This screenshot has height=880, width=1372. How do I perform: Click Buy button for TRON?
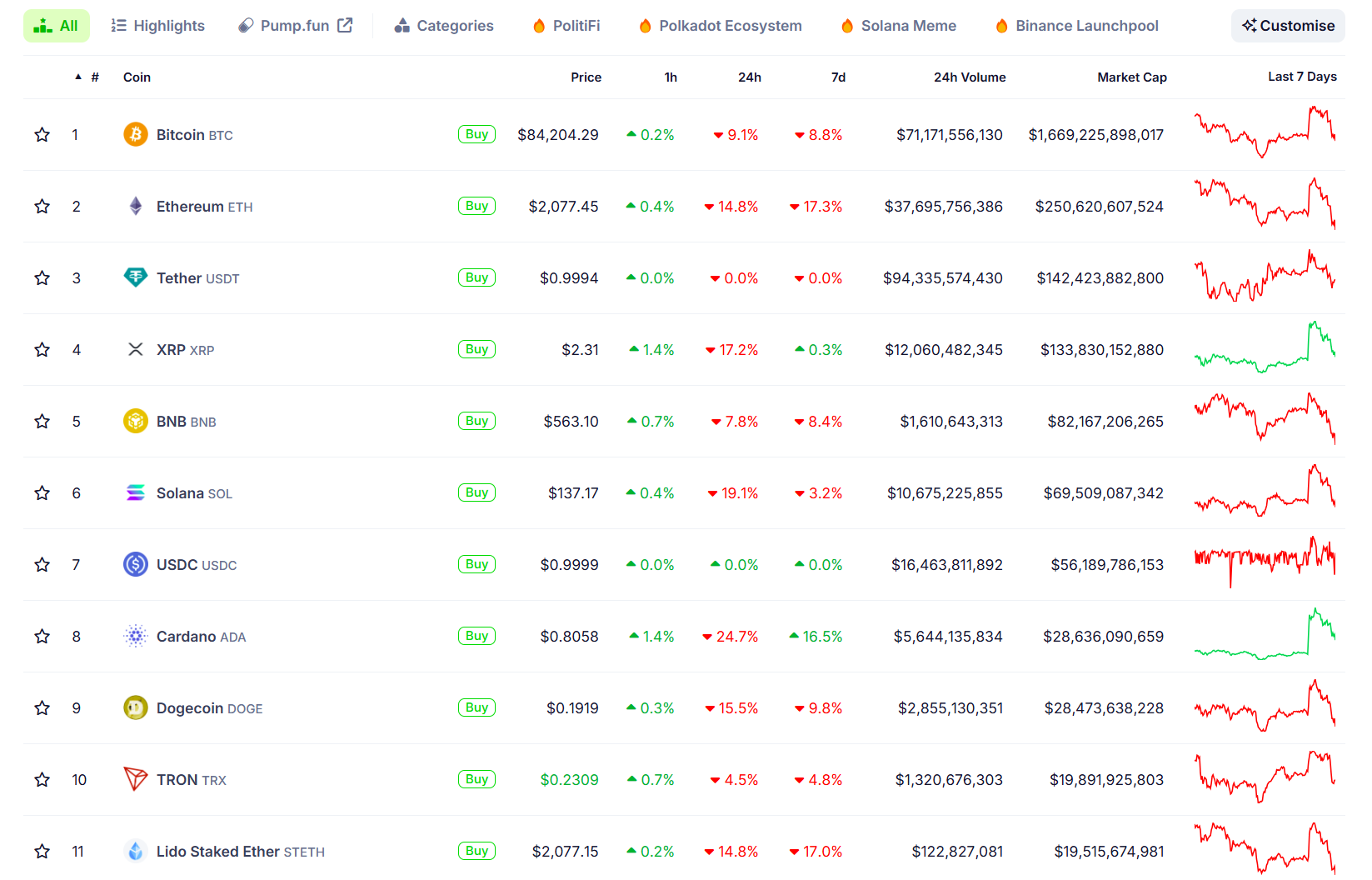pos(476,779)
